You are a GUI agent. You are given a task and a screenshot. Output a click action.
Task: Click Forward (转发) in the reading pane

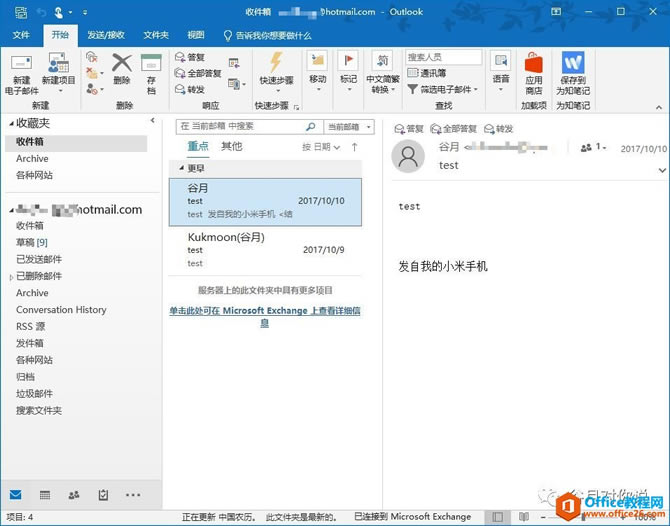click(499, 128)
